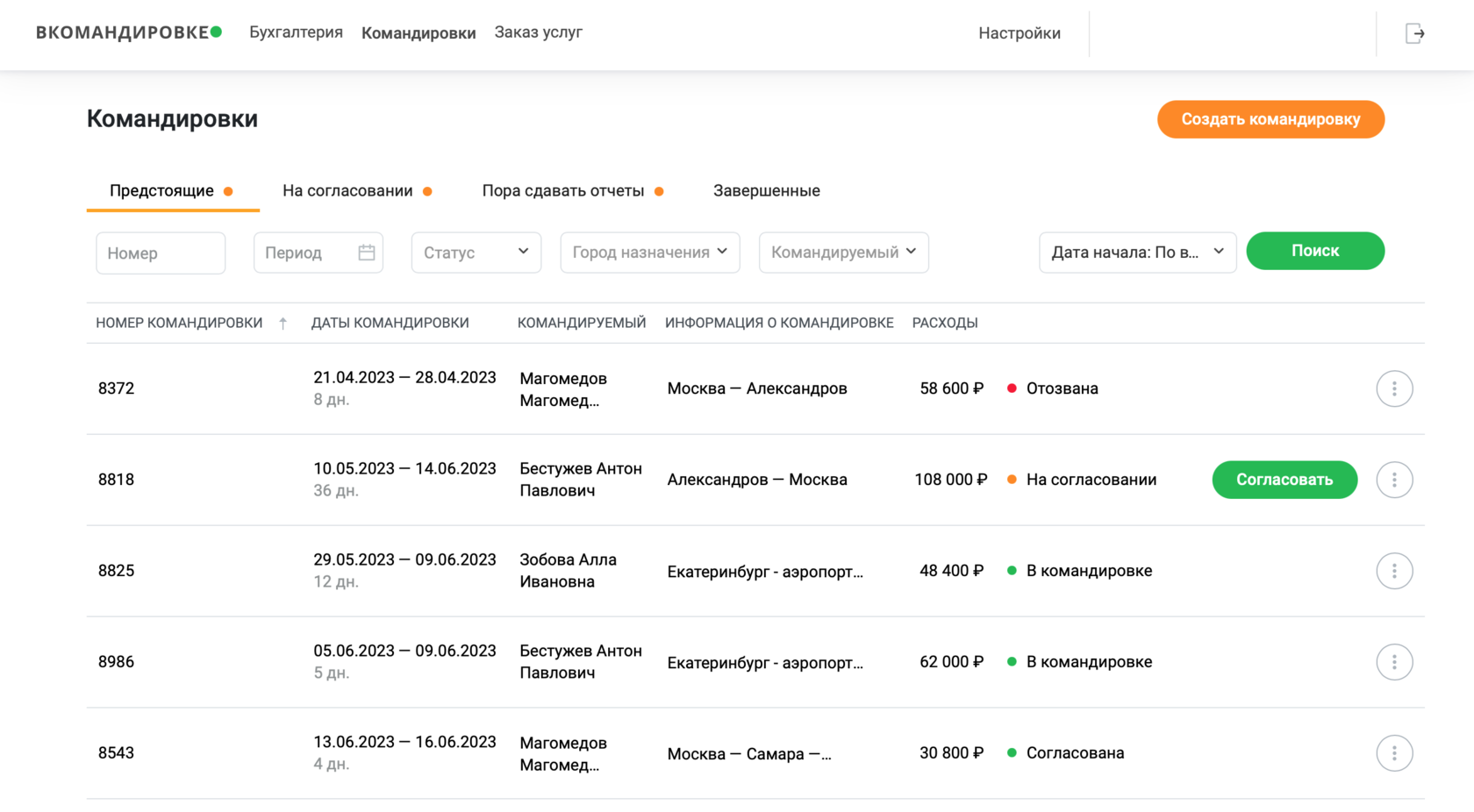Image resolution: width=1474 pixels, height=812 pixels.
Task: Select trip number 8986
Action: coord(116,662)
